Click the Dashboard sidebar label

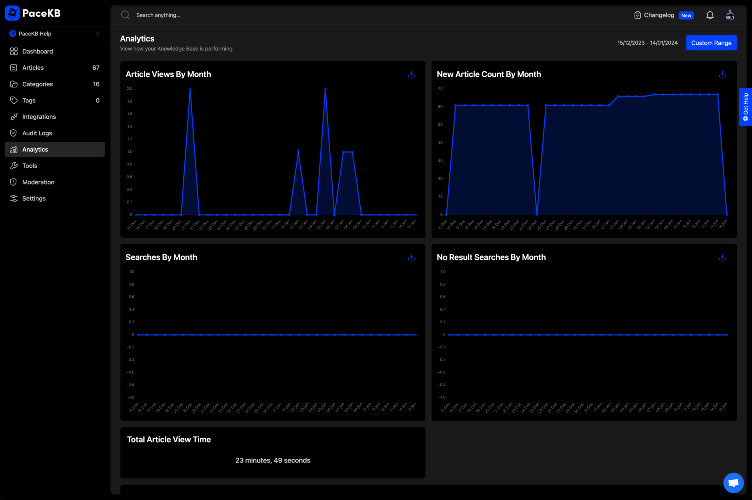pyautogui.click(x=37, y=51)
